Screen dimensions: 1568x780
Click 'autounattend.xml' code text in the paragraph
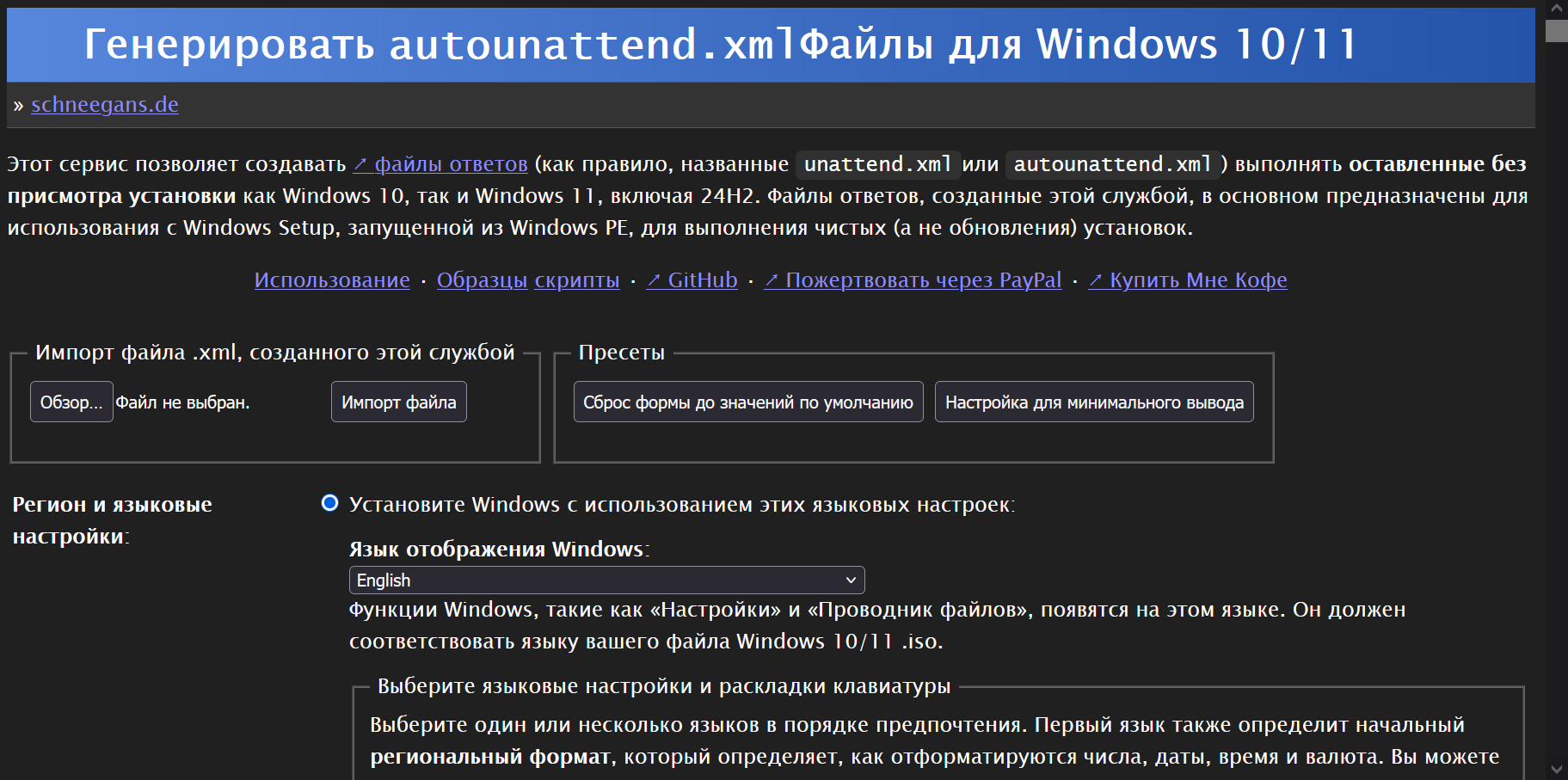point(1112,164)
